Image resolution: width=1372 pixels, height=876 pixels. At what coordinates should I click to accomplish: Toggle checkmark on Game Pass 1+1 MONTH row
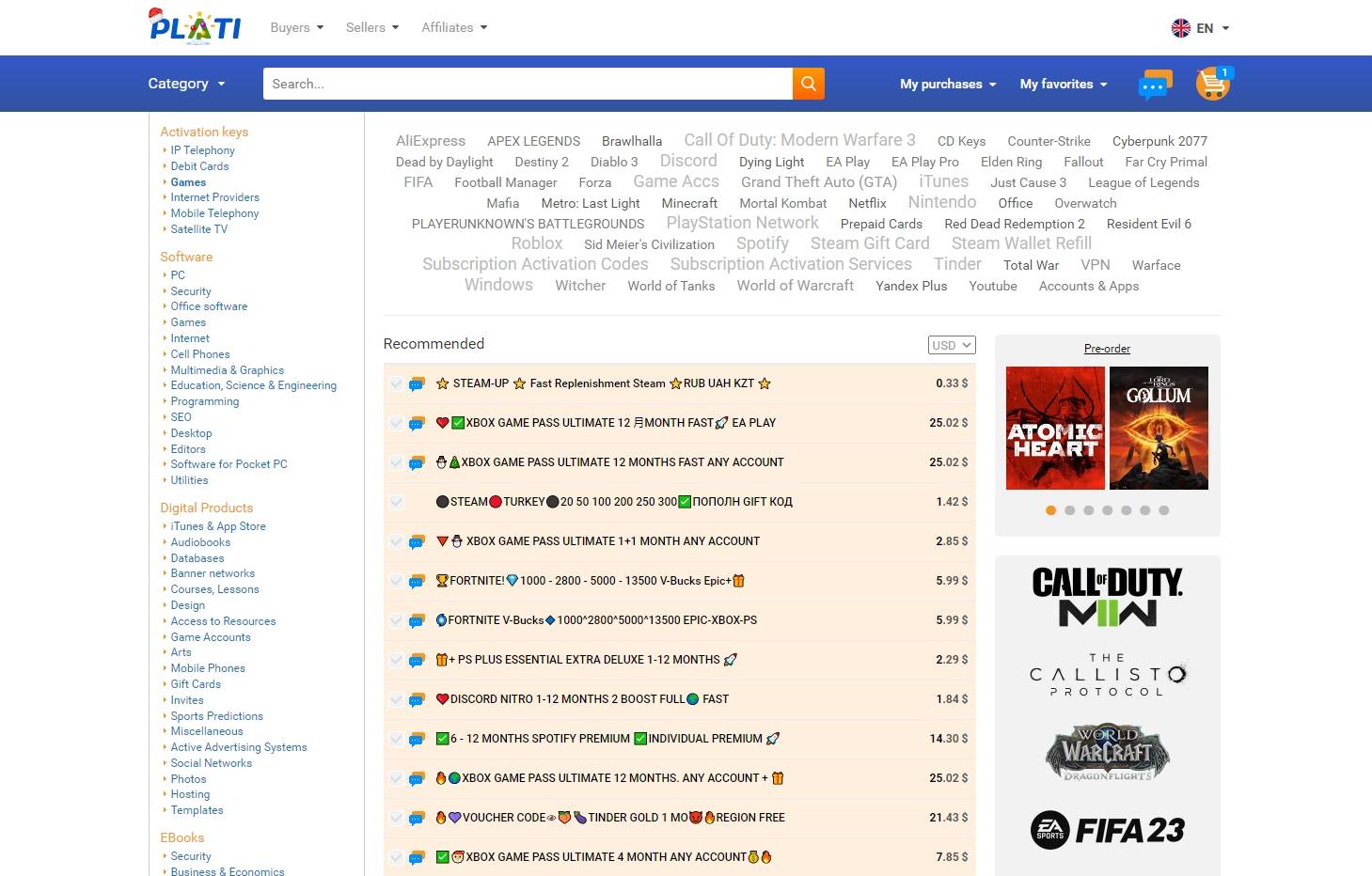tap(396, 541)
